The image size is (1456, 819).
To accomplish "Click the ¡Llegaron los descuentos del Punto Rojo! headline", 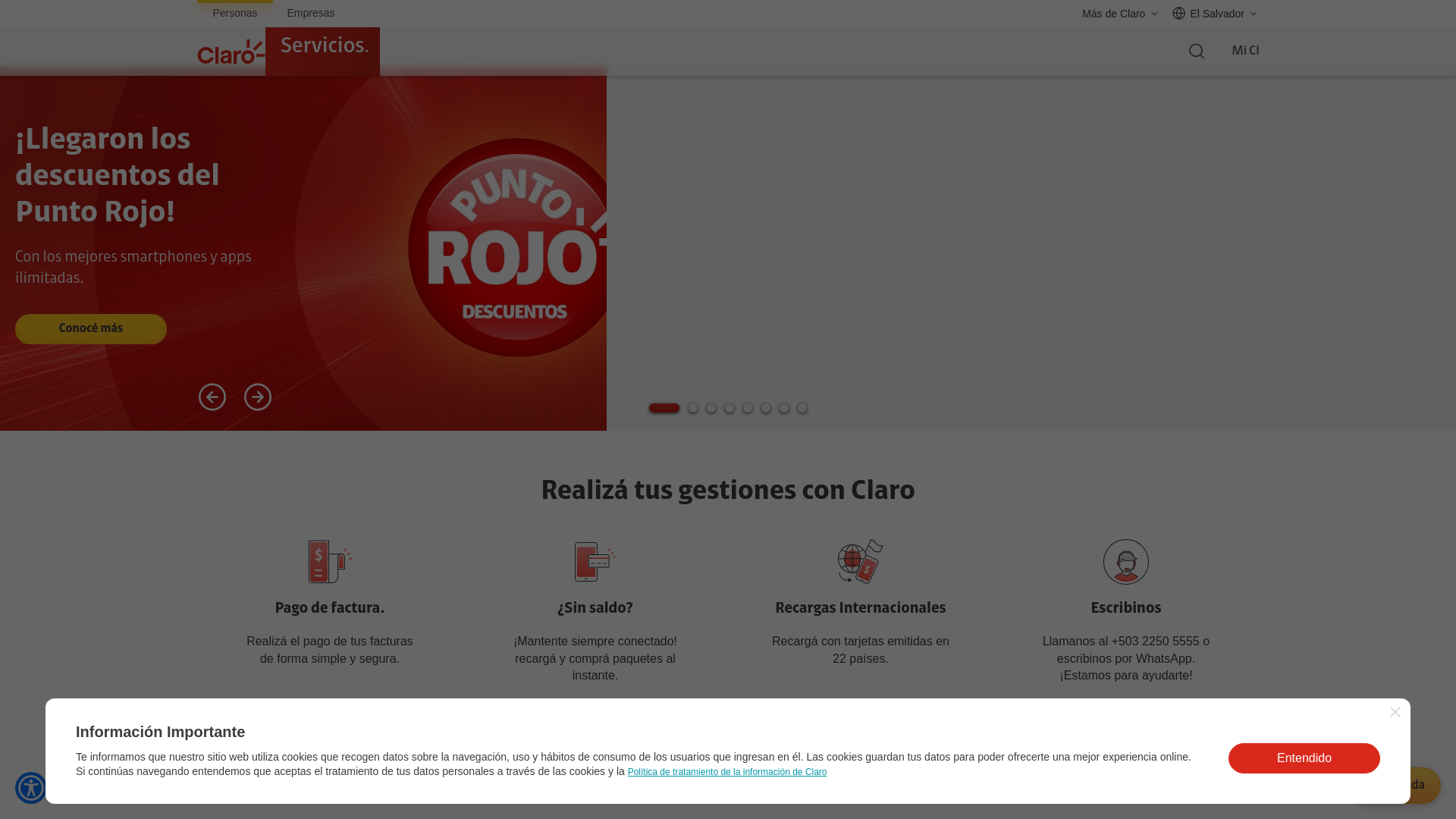I will 118,175.
